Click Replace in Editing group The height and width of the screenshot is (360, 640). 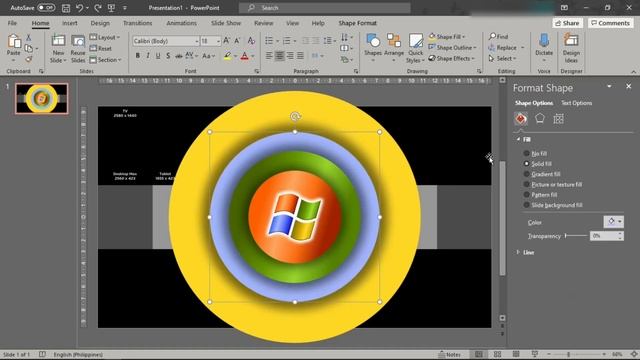click(x=502, y=48)
